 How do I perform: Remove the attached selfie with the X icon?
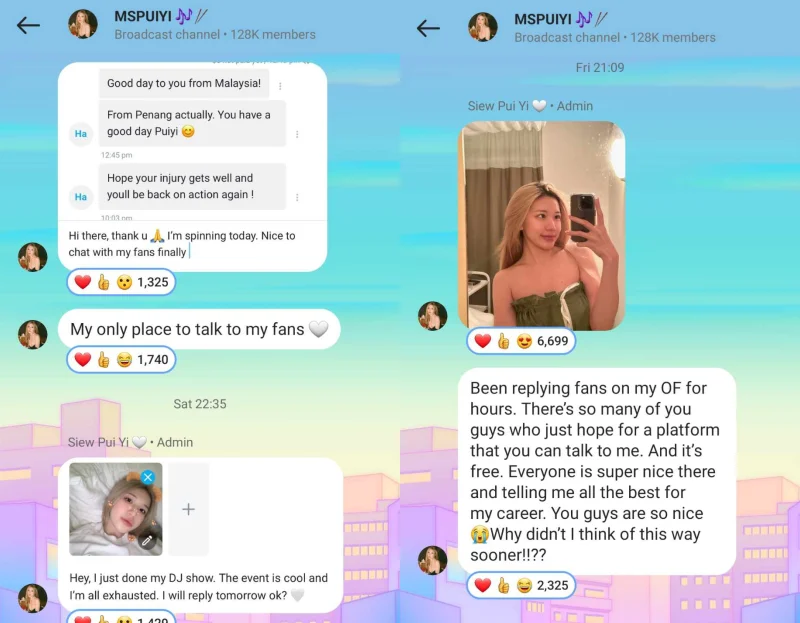[x=148, y=477]
